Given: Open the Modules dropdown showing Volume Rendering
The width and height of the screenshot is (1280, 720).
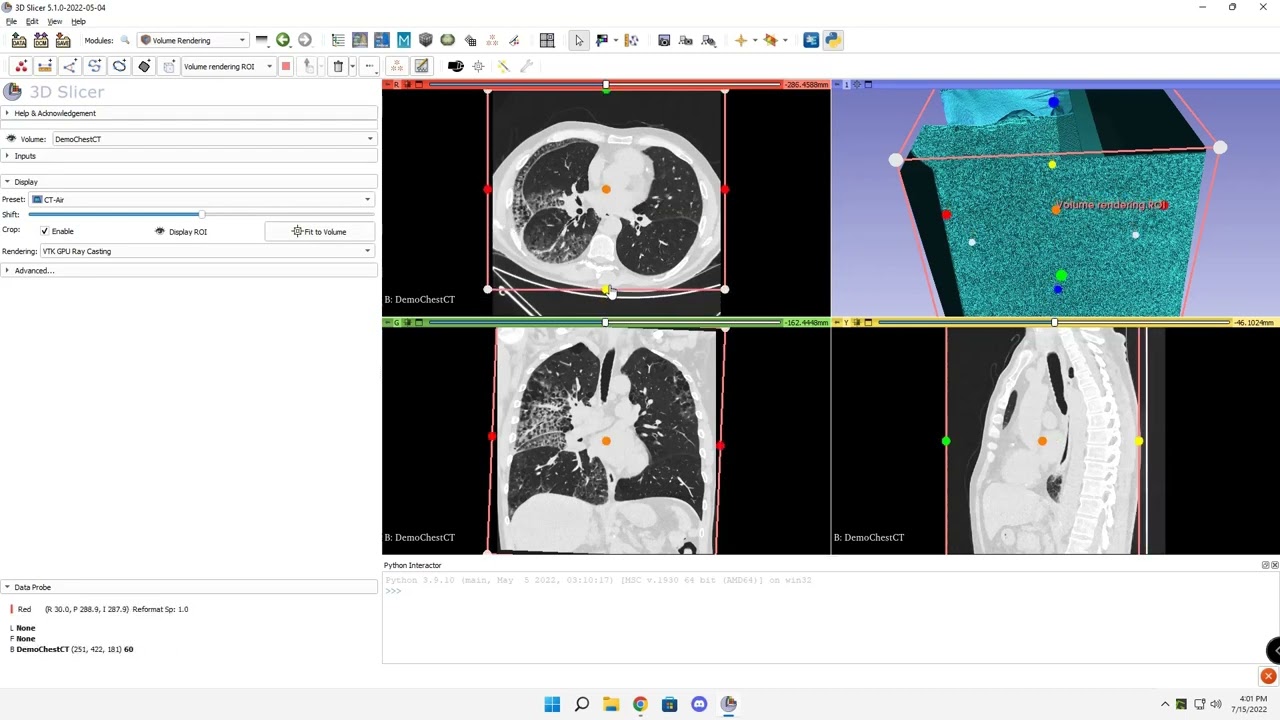Looking at the screenshot, I should coord(193,40).
